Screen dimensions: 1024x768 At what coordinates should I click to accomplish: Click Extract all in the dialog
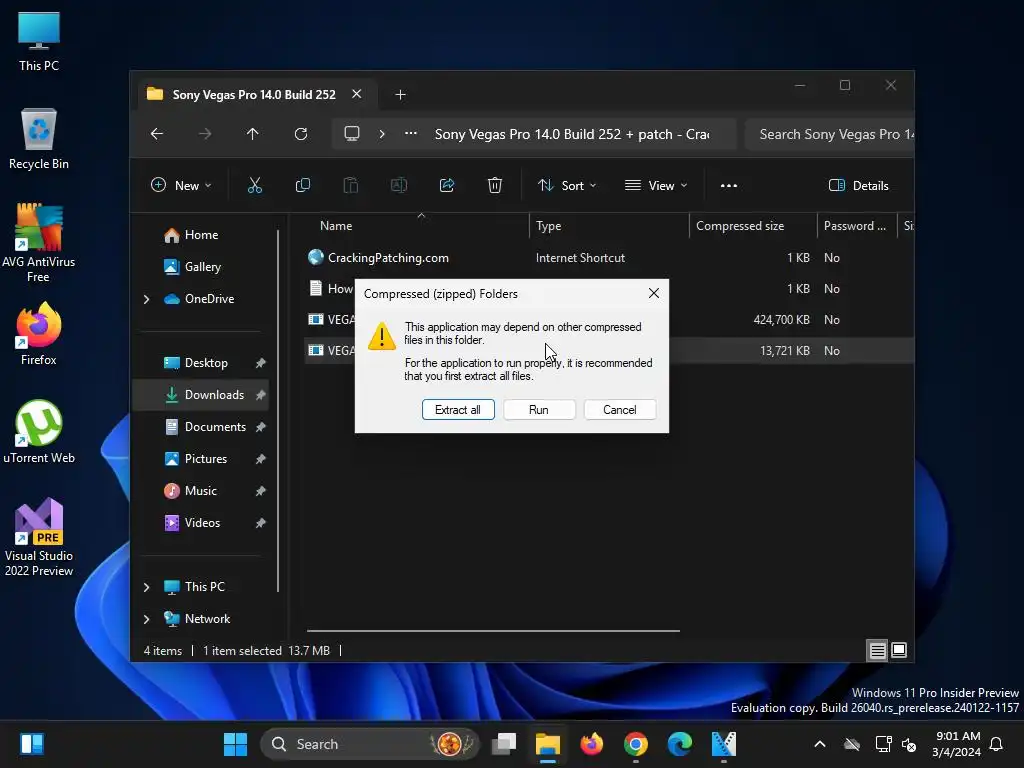[x=458, y=409]
